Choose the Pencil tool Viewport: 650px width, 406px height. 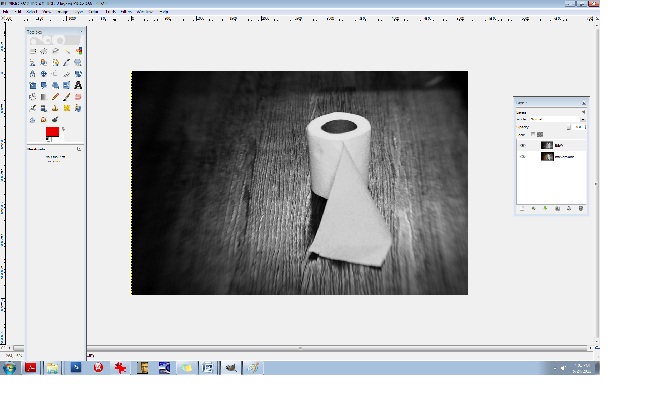click(56, 97)
